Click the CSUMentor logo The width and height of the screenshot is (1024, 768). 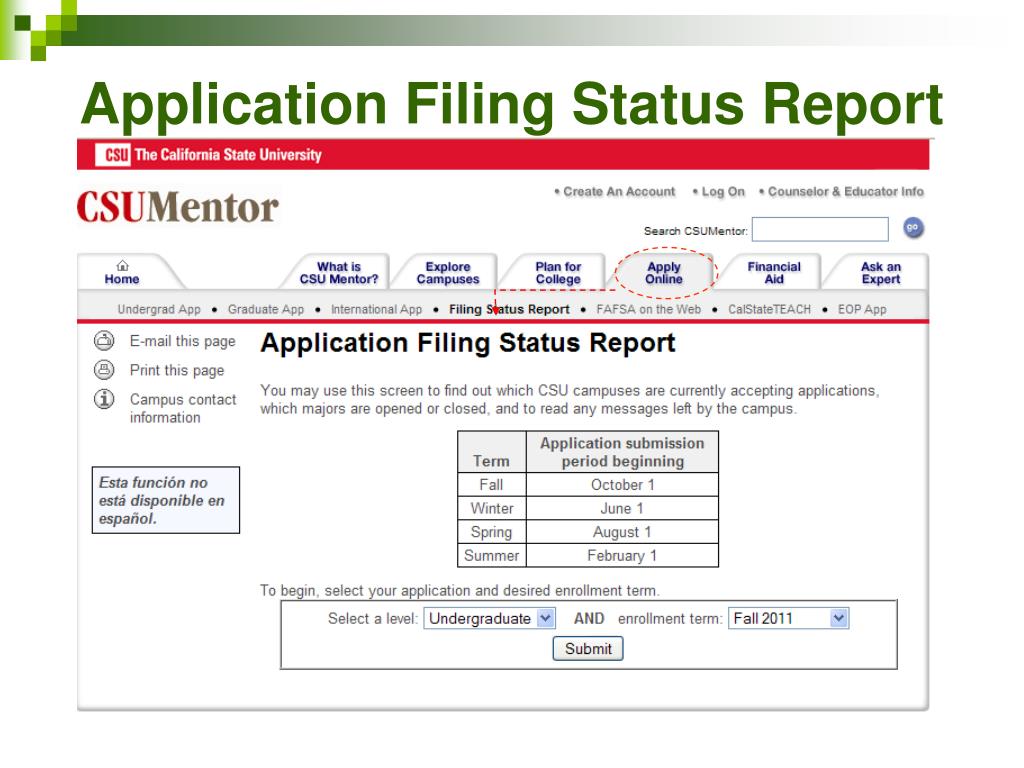(178, 207)
